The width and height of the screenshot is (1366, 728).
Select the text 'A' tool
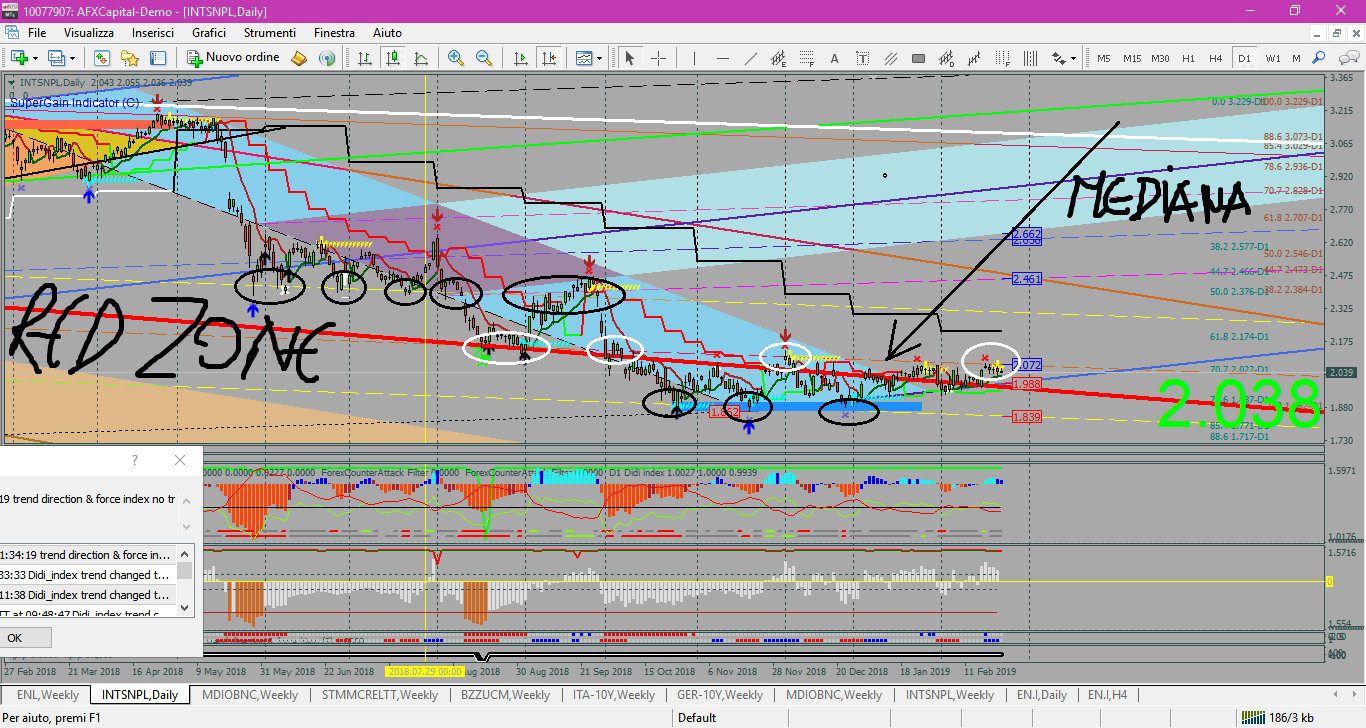point(834,58)
